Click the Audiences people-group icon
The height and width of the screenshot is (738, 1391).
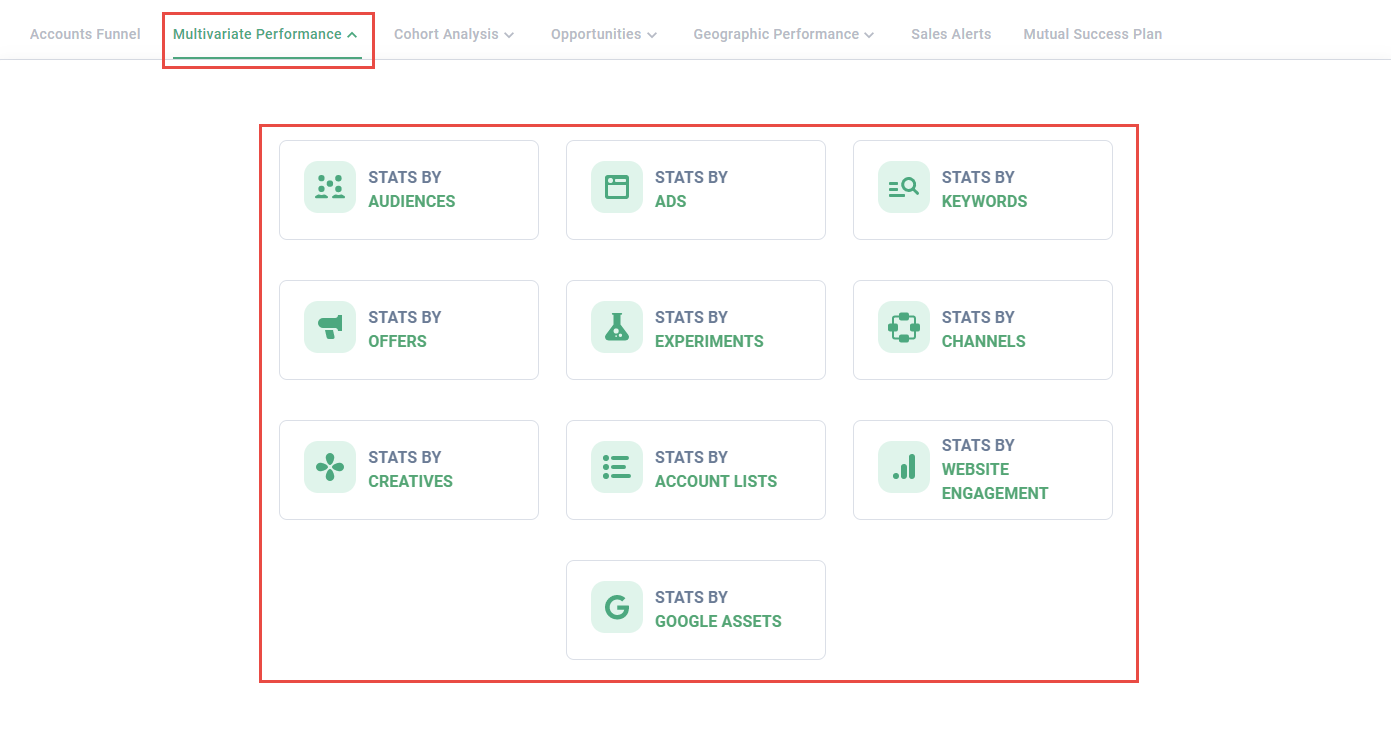[x=329, y=187]
